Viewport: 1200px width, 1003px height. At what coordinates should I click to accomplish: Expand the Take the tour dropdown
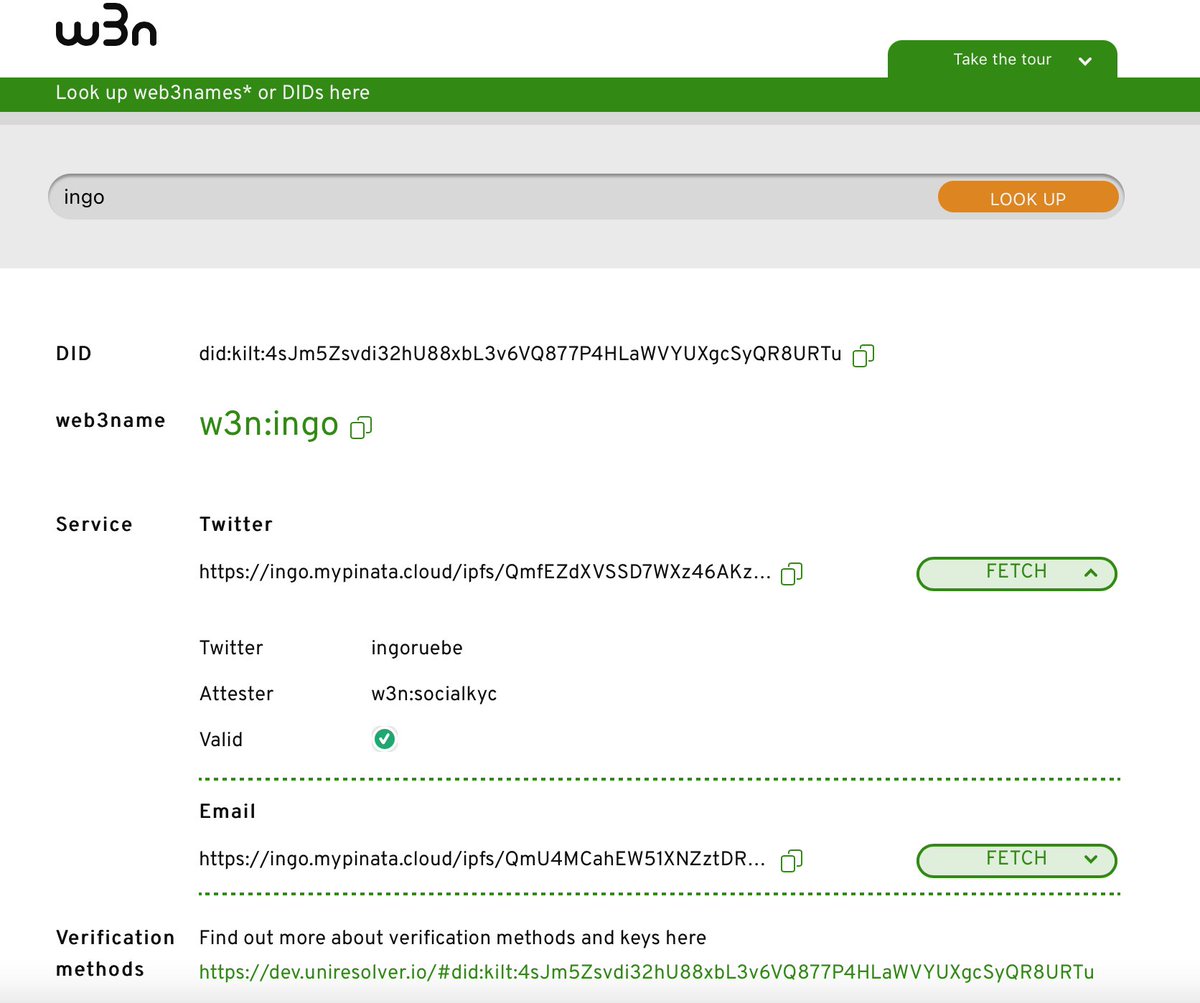coord(1002,60)
